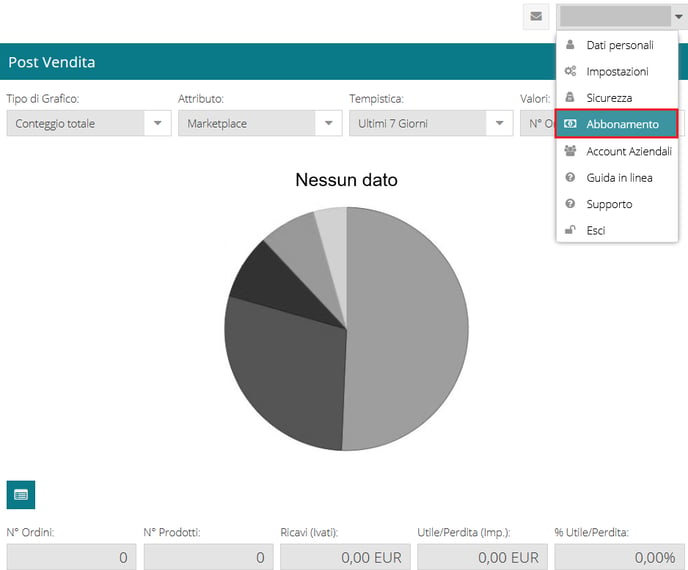The width and height of the screenshot is (688, 570).
Task: Click the Nessun dato chart title
Action: (347, 180)
